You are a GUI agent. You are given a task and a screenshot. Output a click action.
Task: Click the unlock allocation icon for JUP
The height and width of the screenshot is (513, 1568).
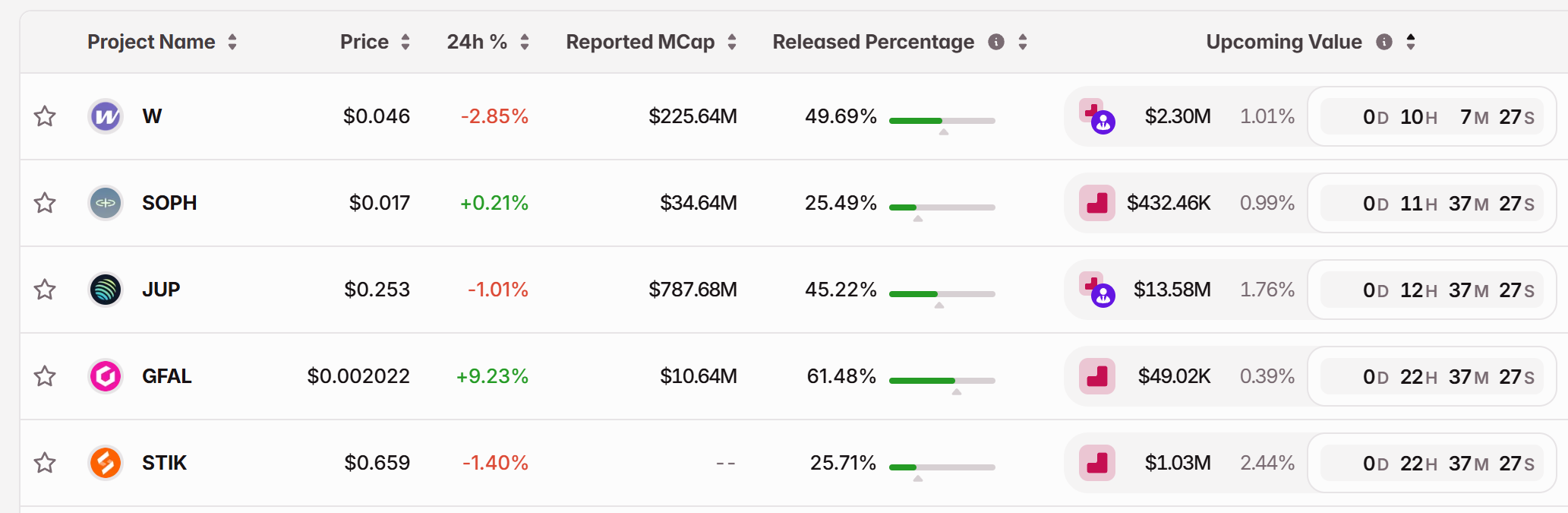pos(1097,290)
